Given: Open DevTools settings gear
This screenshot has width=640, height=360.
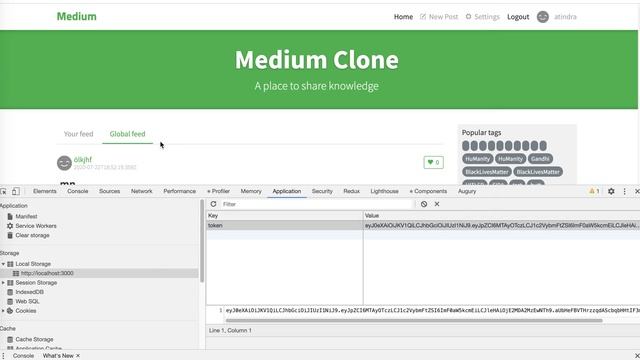Looking at the screenshot, I should (611, 191).
